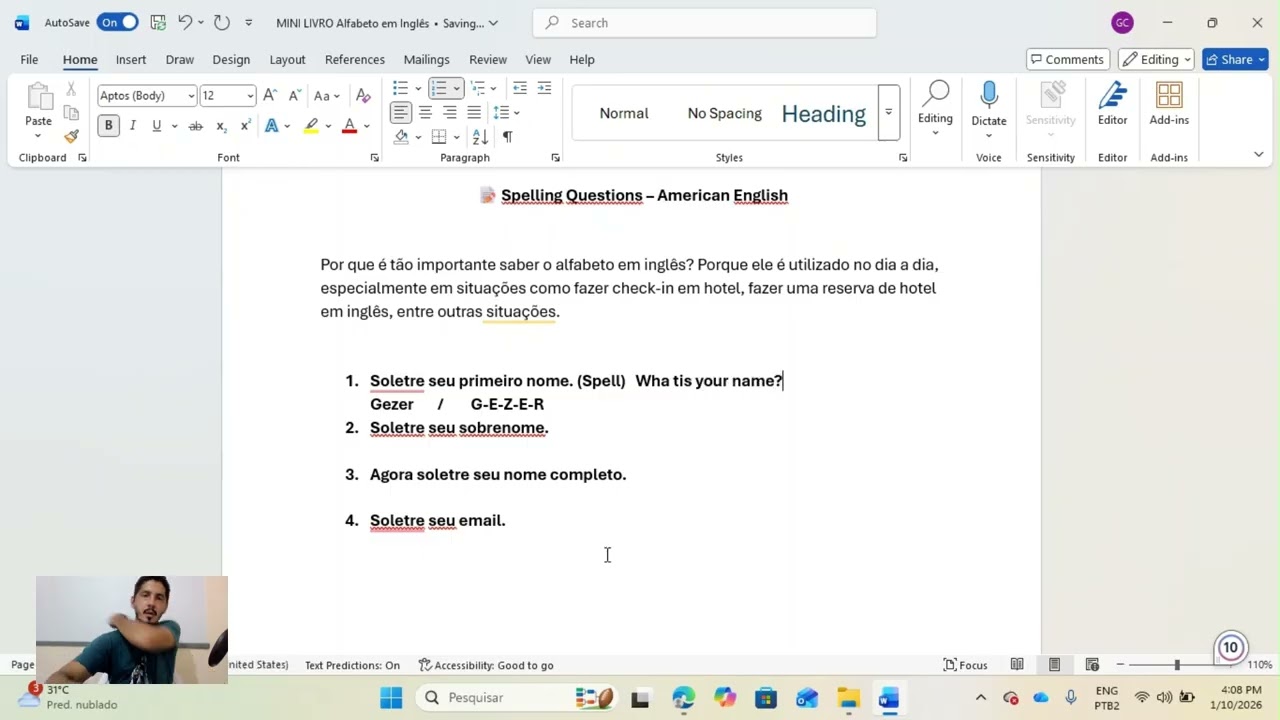This screenshot has width=1280, height=720.
Task: Open the Change Case Aa dropdown
Action: pyautogui.click(x=327, y=96)
